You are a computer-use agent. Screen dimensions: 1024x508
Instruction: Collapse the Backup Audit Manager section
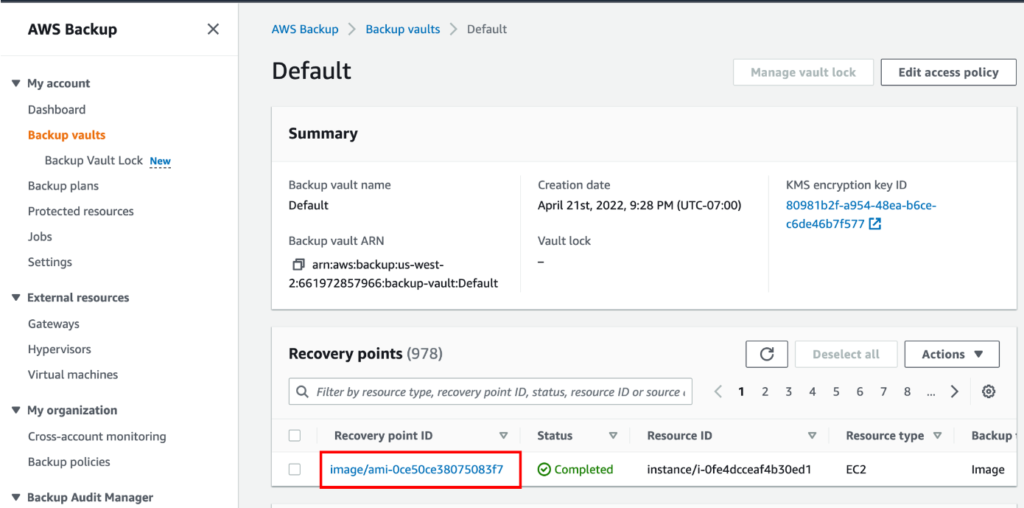coord(16,498)
